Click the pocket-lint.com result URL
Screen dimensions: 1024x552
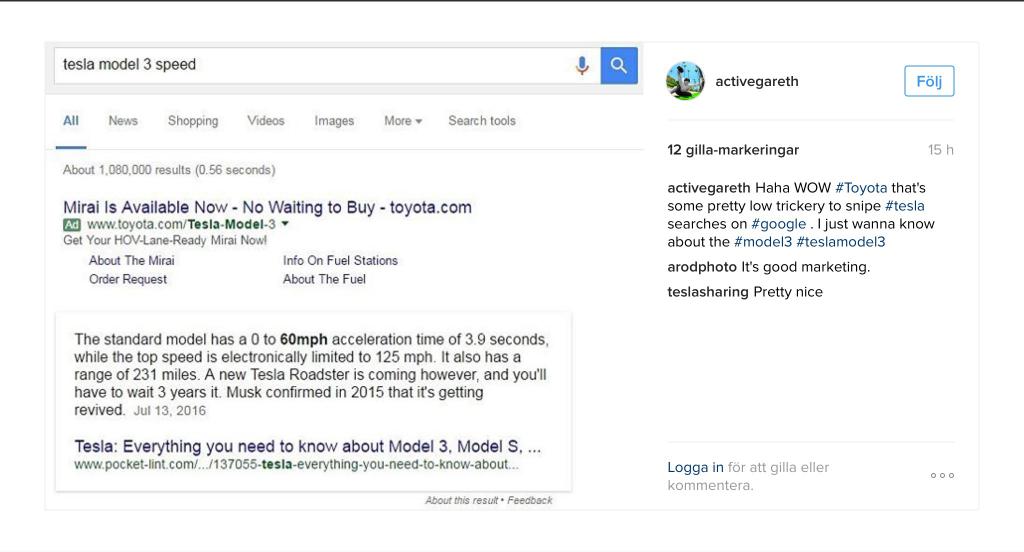click(296, 464)
